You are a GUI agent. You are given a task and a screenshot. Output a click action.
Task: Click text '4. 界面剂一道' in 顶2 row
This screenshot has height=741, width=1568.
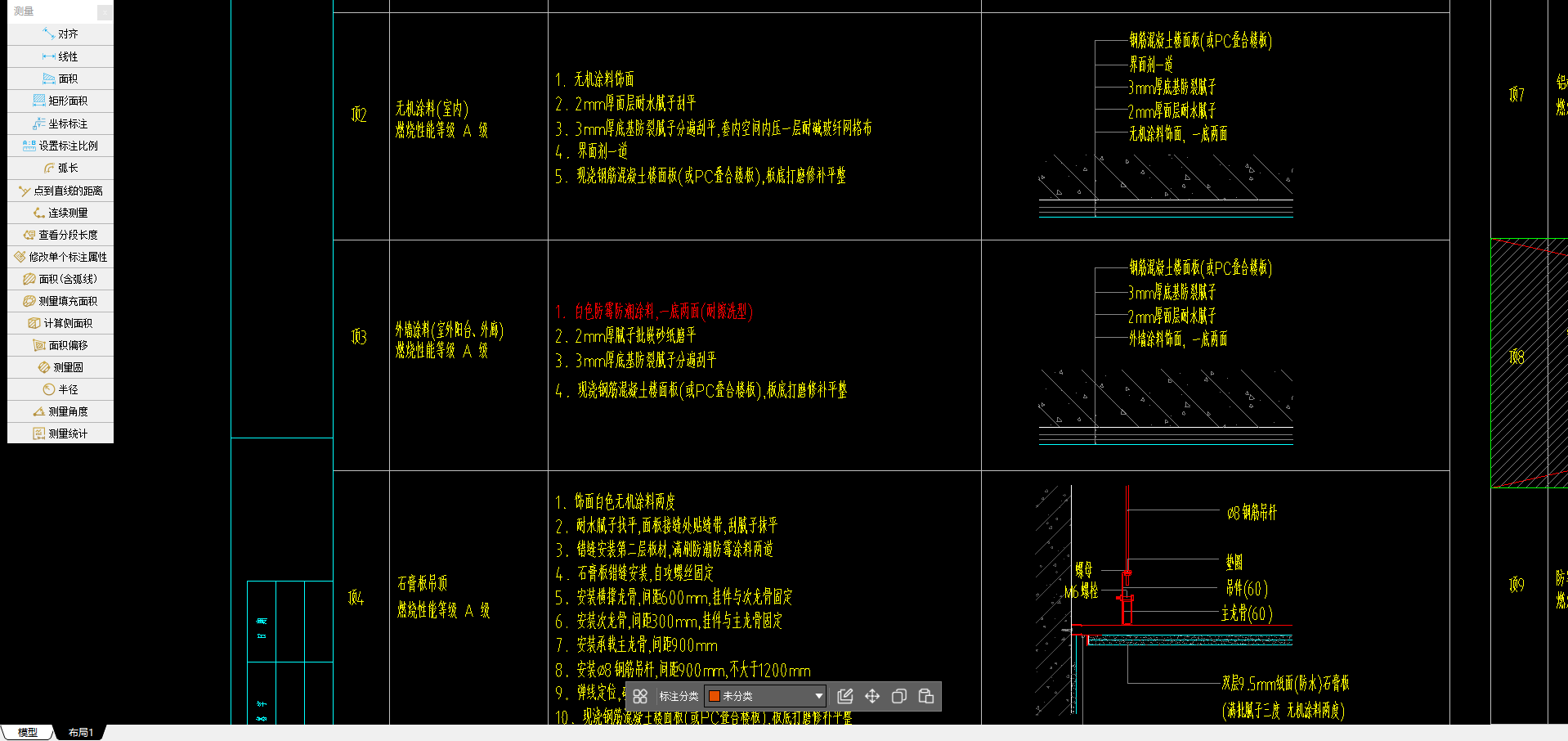click(x=591, y=151)
